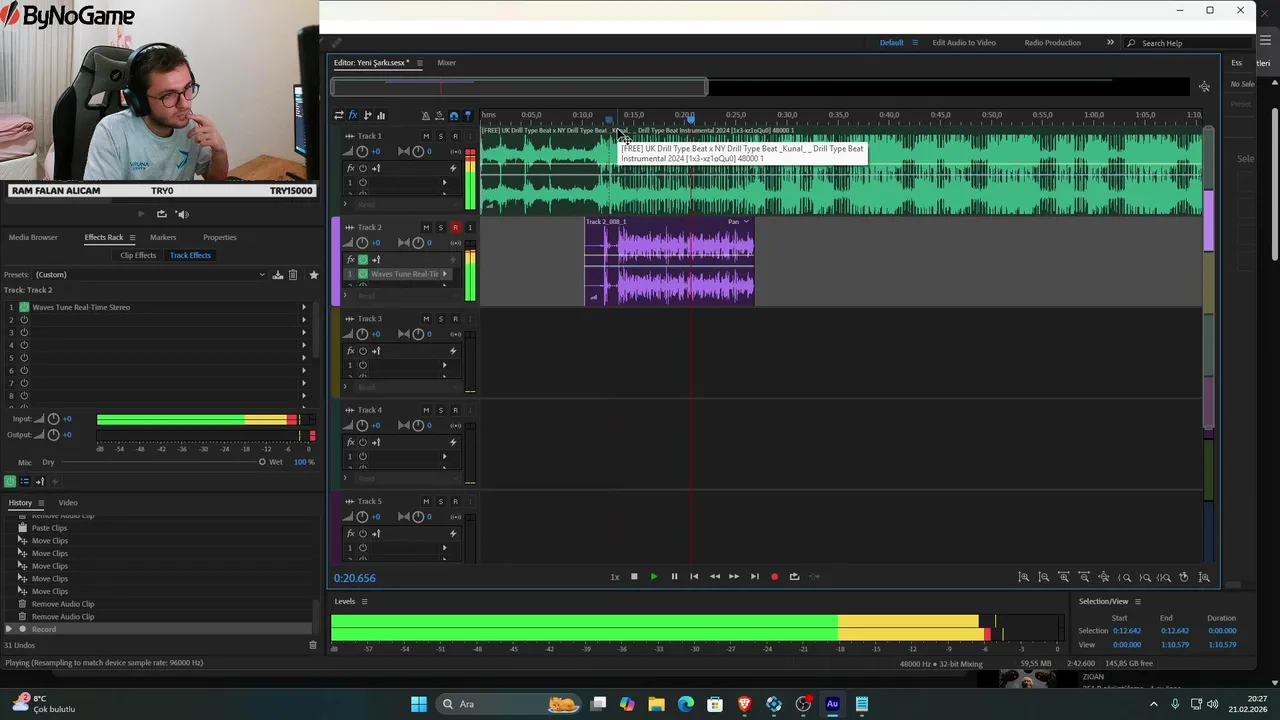This screenshot has height=720, width=1280.
Task: Open Adobe Audition taskbar icon
Action: [x=832, y=704]
